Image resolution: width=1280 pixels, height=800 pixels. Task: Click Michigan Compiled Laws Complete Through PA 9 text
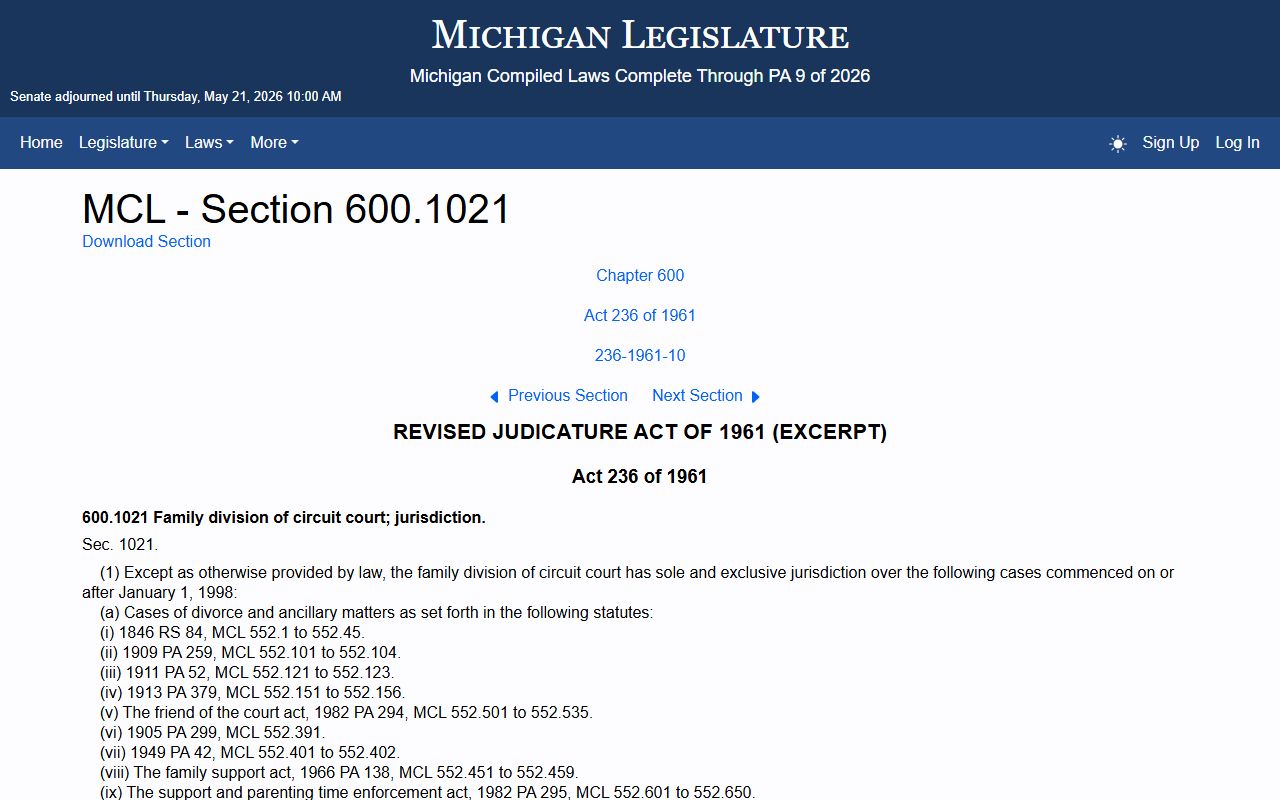(x=640, y=76)
